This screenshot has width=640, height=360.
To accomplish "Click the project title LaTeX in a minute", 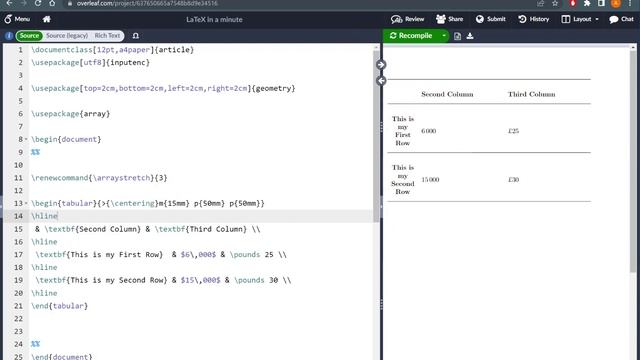I will coord(214,20).
